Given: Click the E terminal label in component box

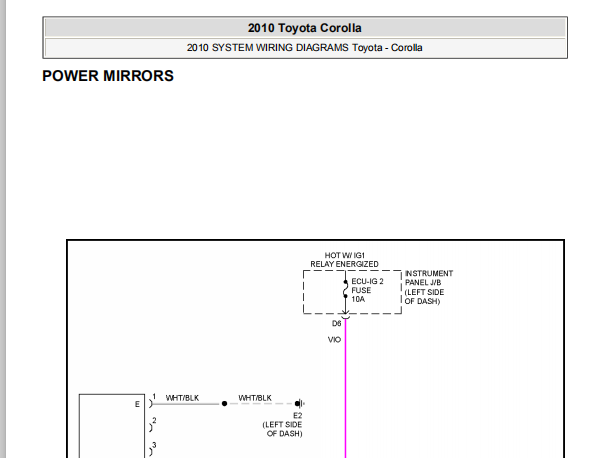Looking at the screenshot, I should point(137,404).
